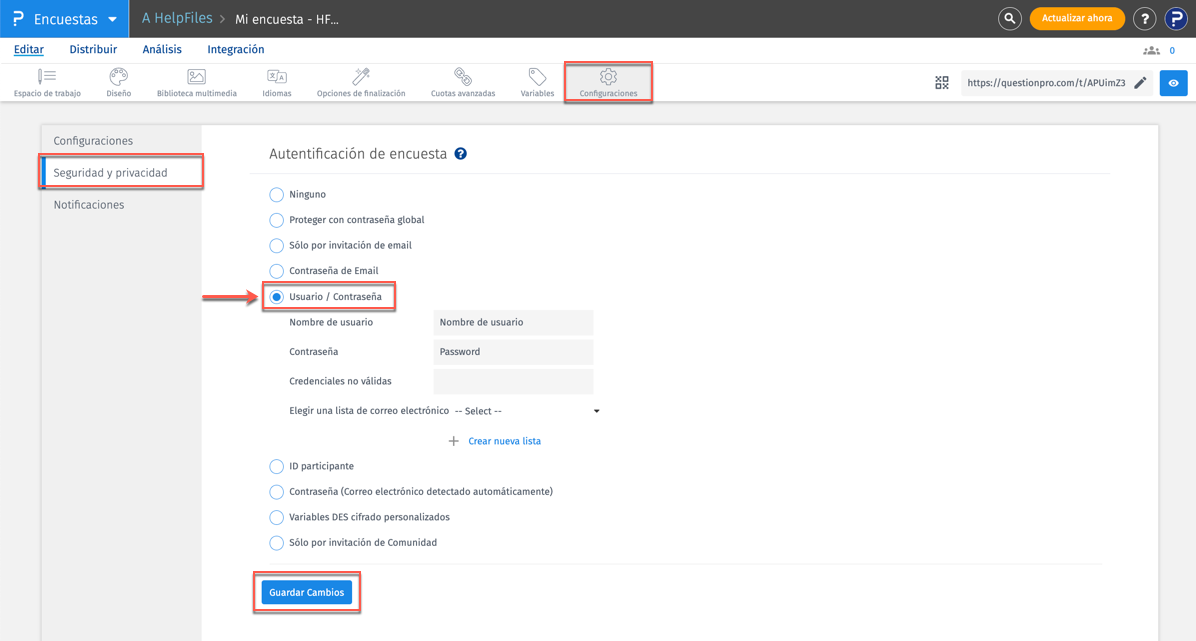Open Opciones de finalización icon
1196x641 pixels.
tap(361, 76)
